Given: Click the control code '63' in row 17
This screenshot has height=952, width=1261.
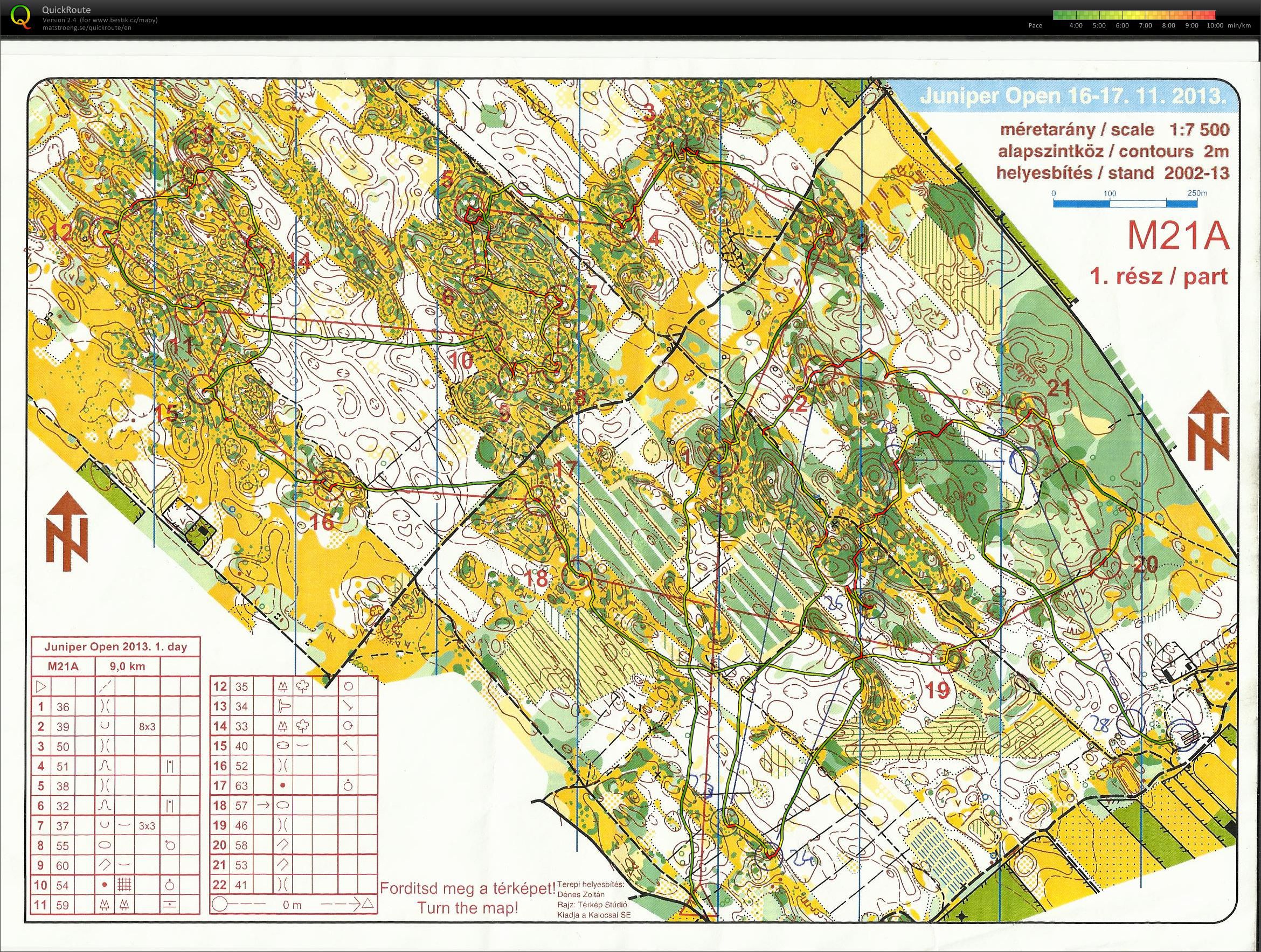Looking at the screenshot, I should tap(241, 786).
